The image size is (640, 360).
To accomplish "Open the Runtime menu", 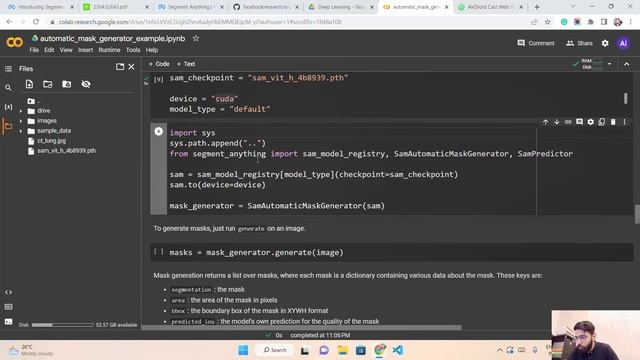I will (x=109, y=50).
